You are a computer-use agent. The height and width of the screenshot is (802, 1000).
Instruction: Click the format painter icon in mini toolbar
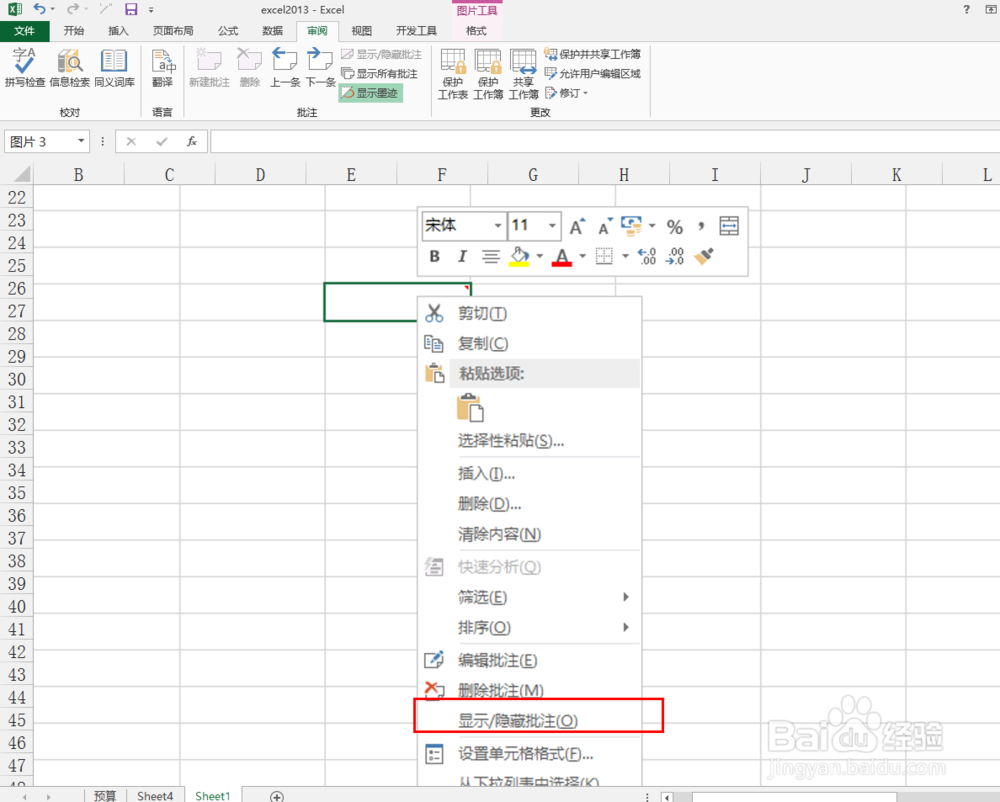click(703, 257)
